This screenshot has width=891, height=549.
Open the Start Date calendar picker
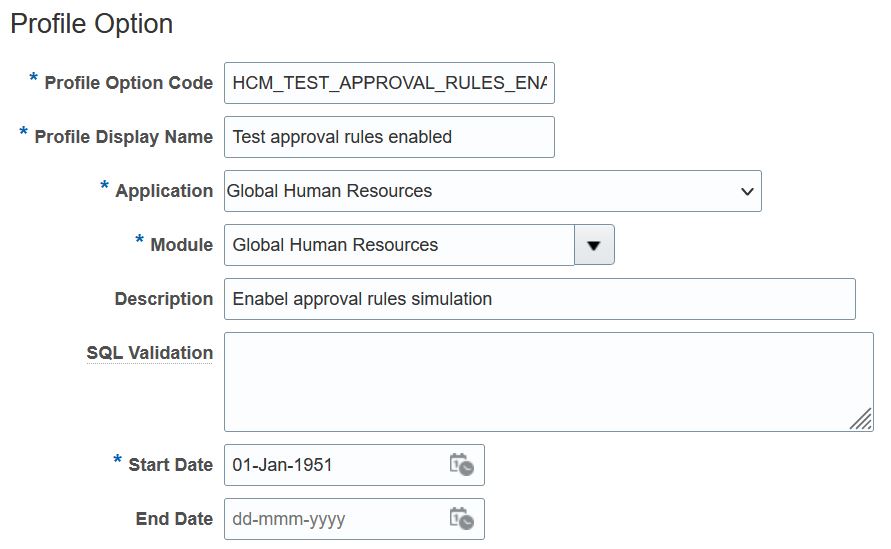click(x=461, y=465)
